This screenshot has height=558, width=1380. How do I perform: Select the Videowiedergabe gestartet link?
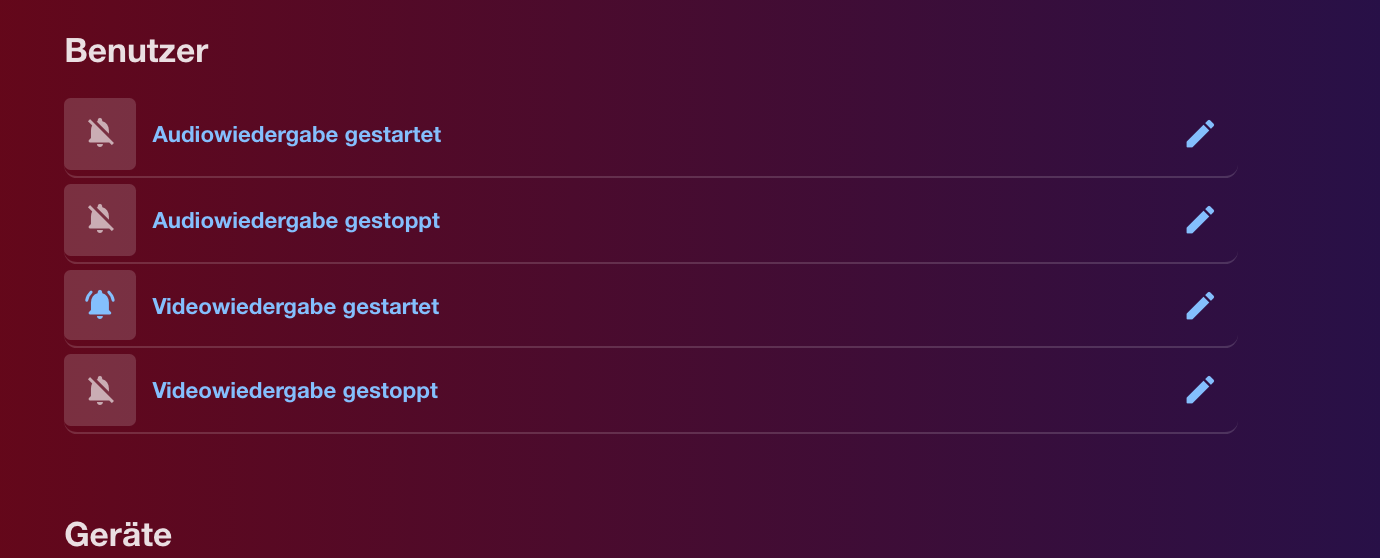[295, 306]
